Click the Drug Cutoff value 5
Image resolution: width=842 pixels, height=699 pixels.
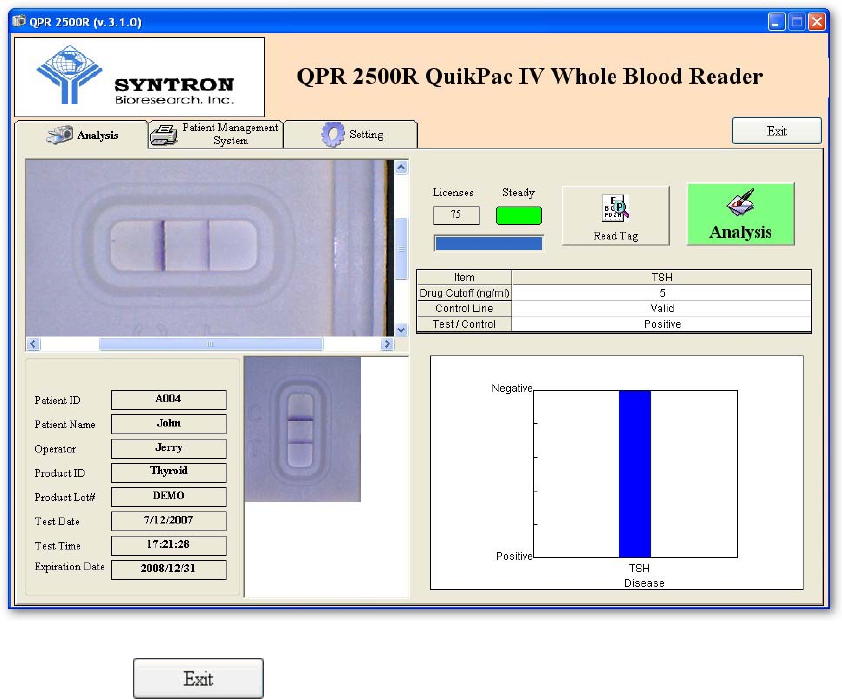point(662,293)
